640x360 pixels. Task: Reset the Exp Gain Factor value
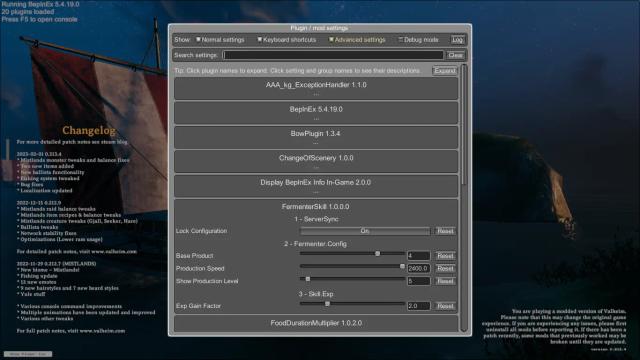point(445,306)
